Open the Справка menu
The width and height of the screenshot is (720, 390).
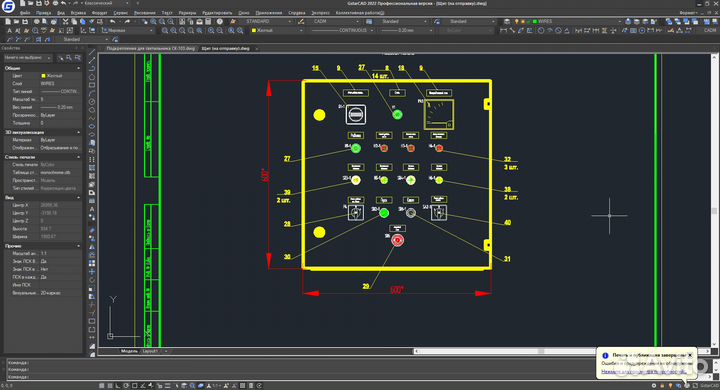(297, 13)
